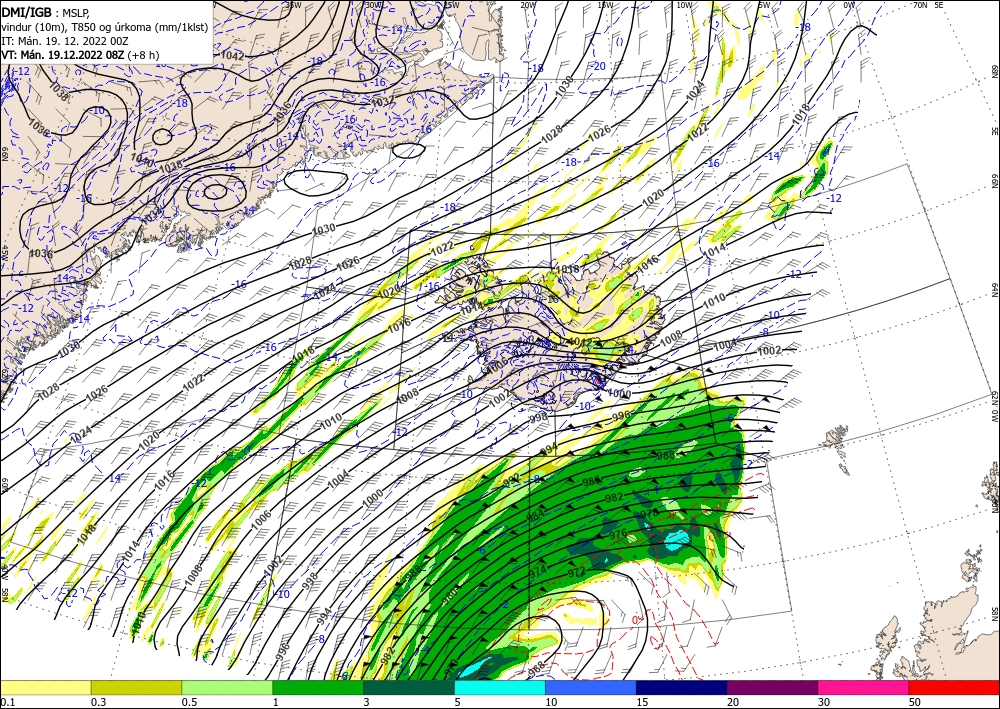
Task: Click the '15W' longitude label
Action: 606,5
